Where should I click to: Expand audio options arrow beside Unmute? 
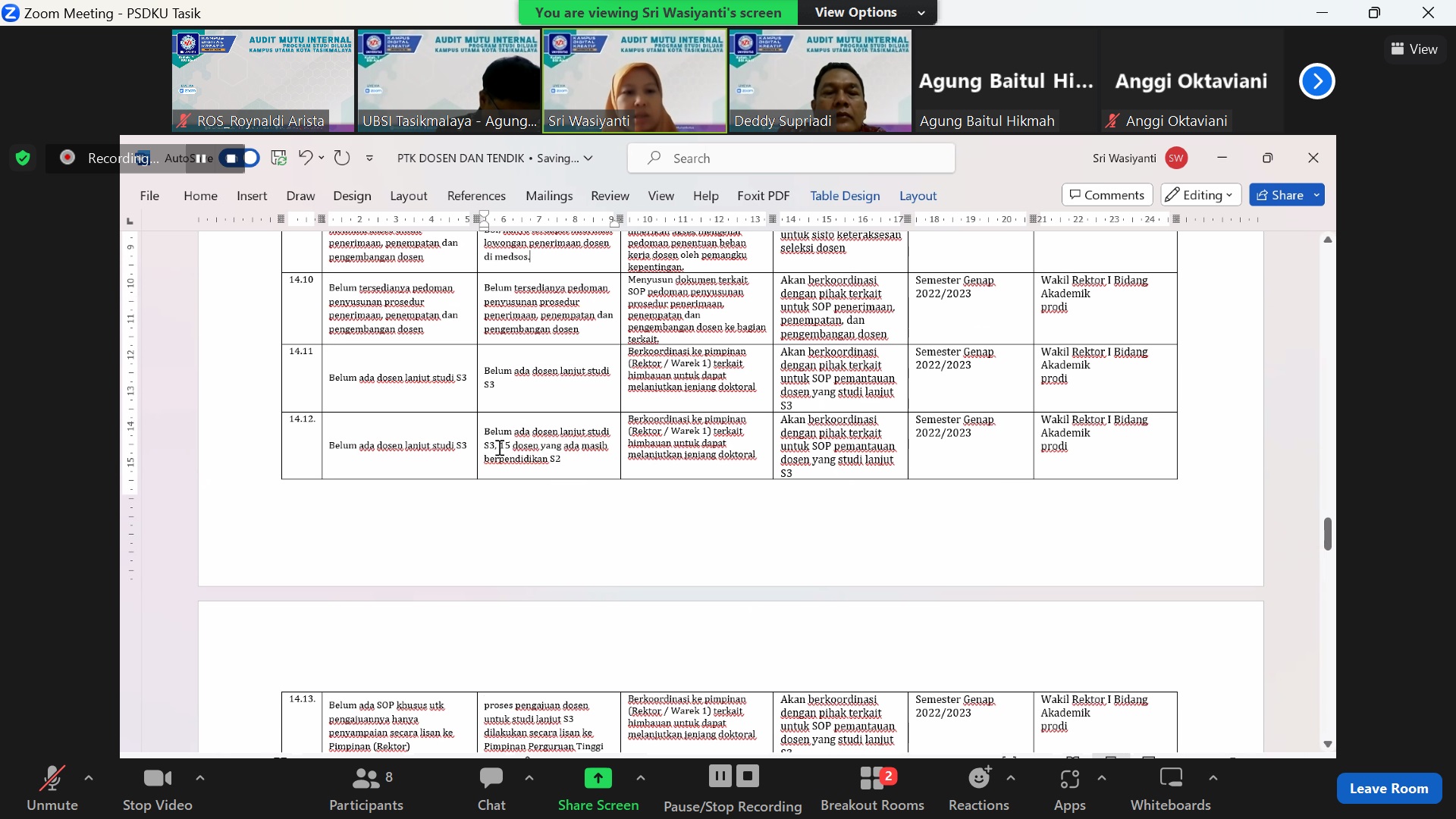(89, 778)
